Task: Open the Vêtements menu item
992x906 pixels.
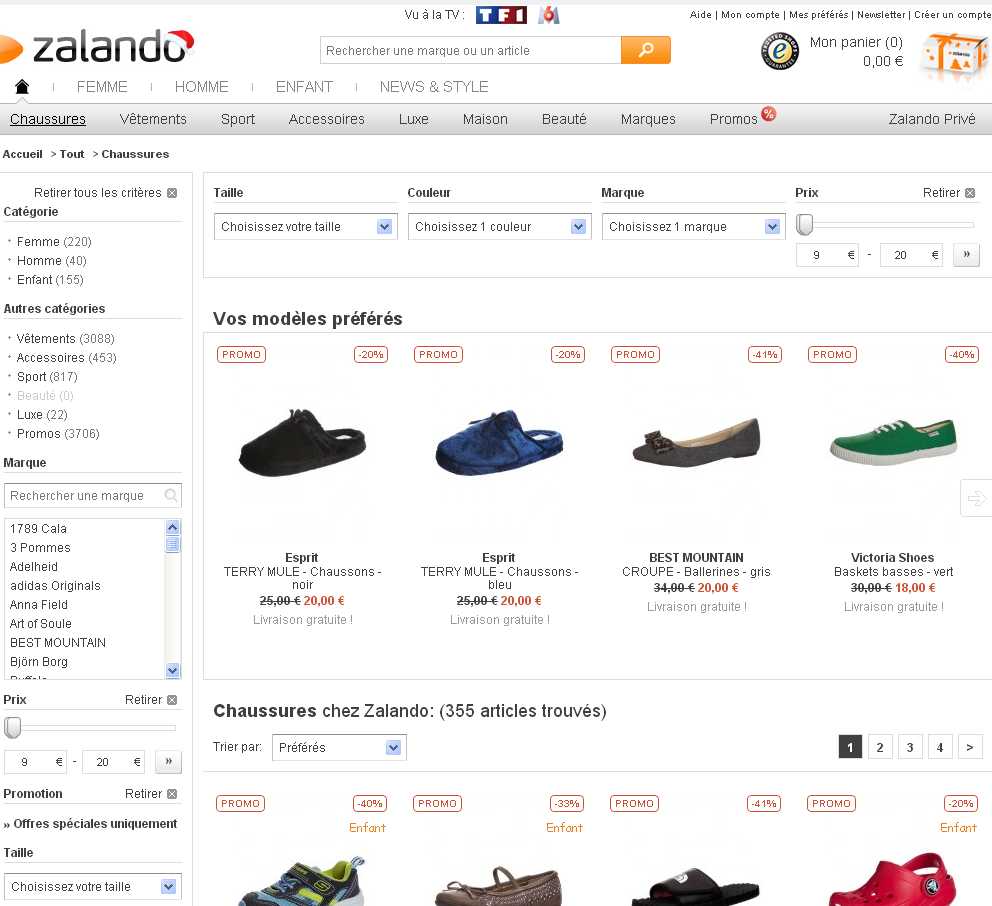Action: point(153,119)
